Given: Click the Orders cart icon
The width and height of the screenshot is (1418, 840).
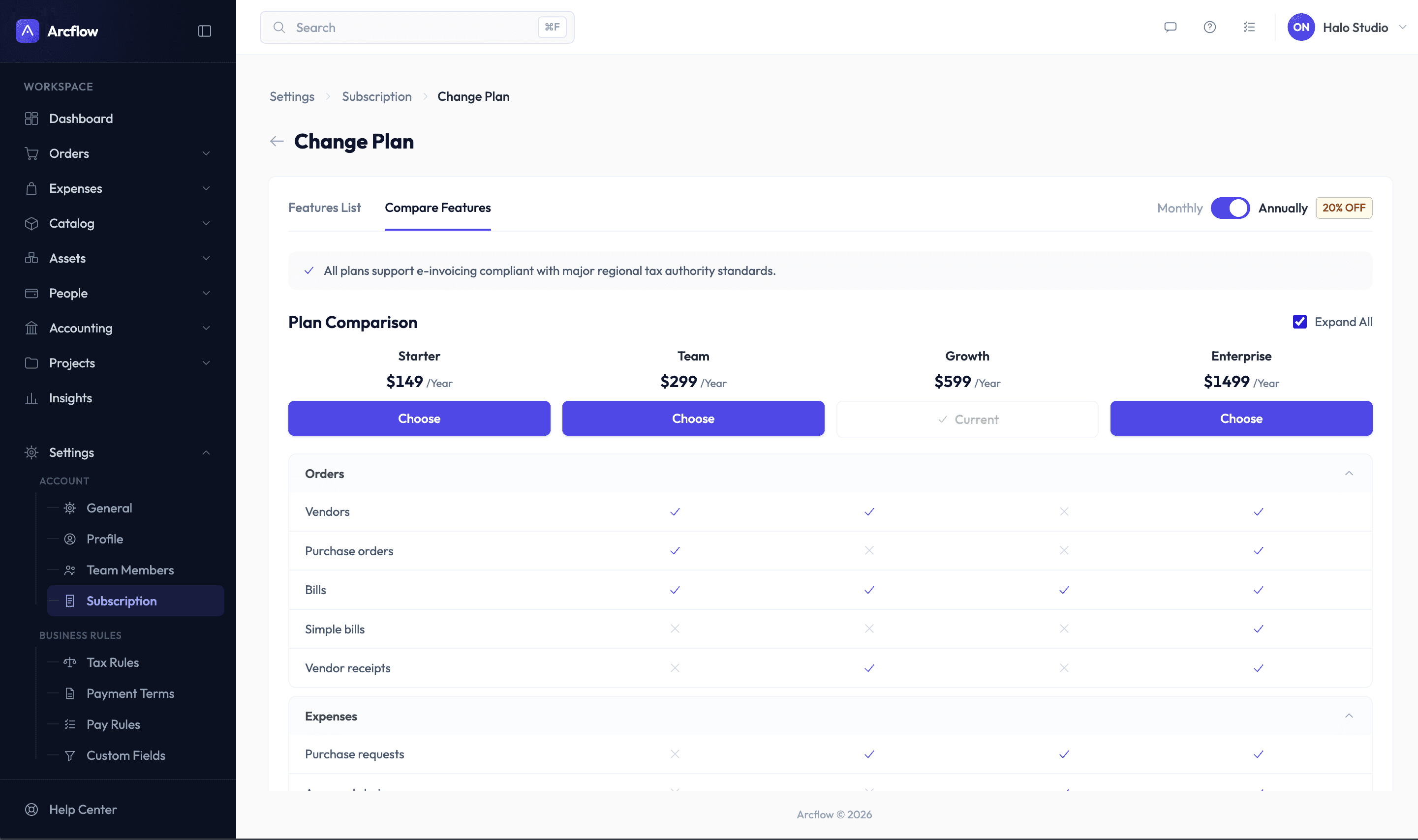Looking at the screenshot, I should [31, 153].
